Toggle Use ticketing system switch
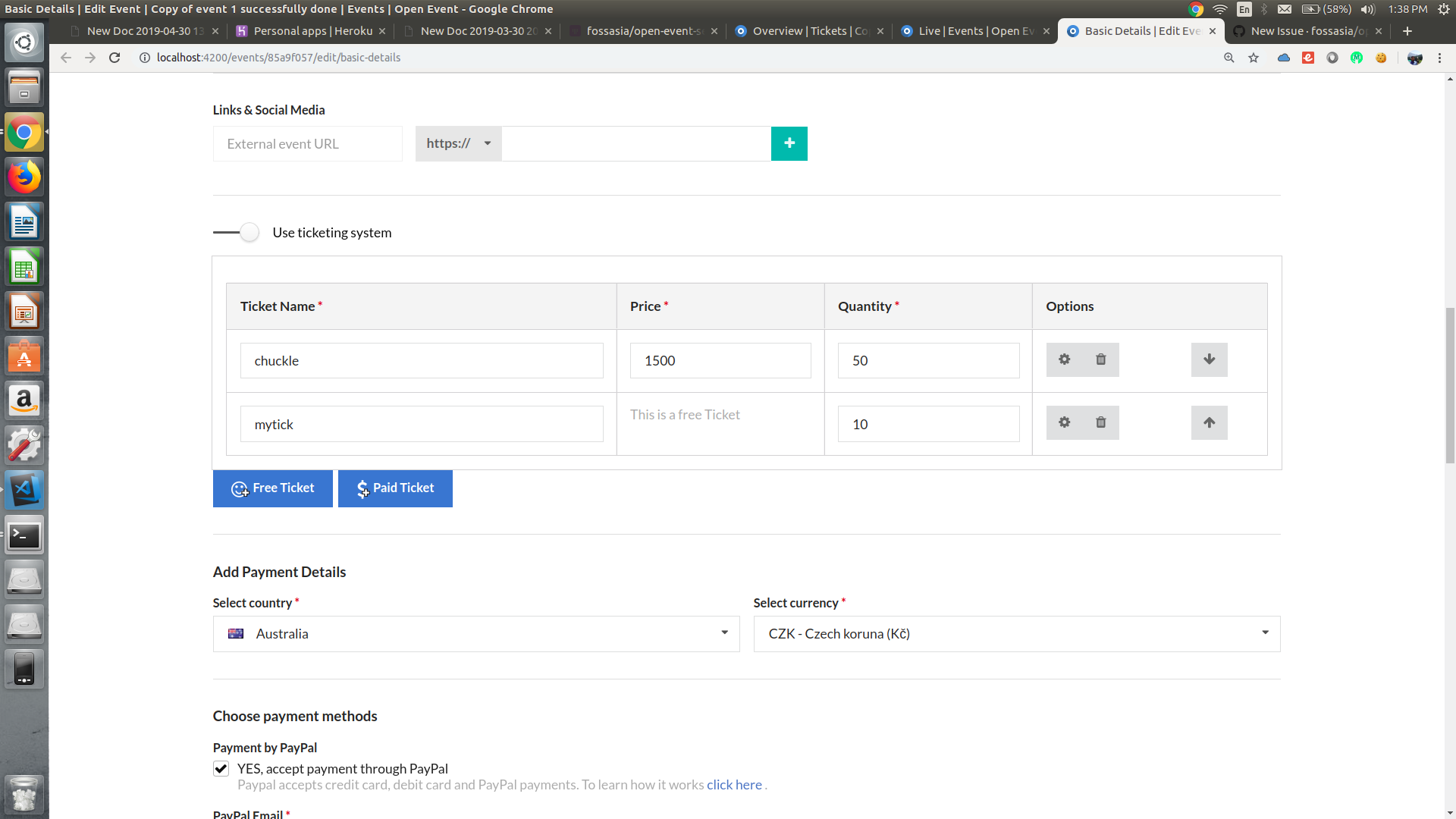 coord(237,232)
